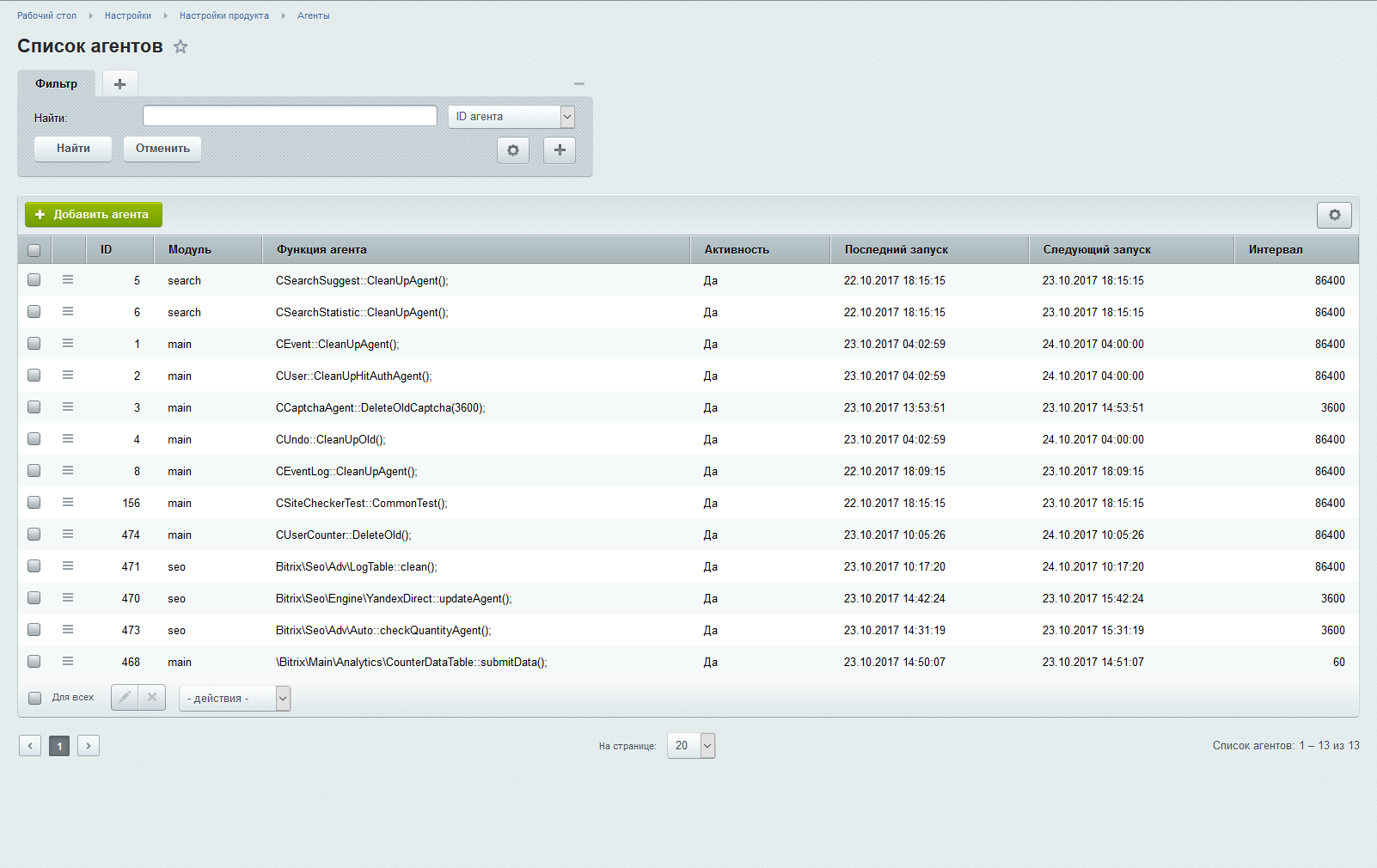1377x868 pixels.
Task: Tick checkbox for agent ID 471
Action: pyautogui.click(x=34, y=566)
